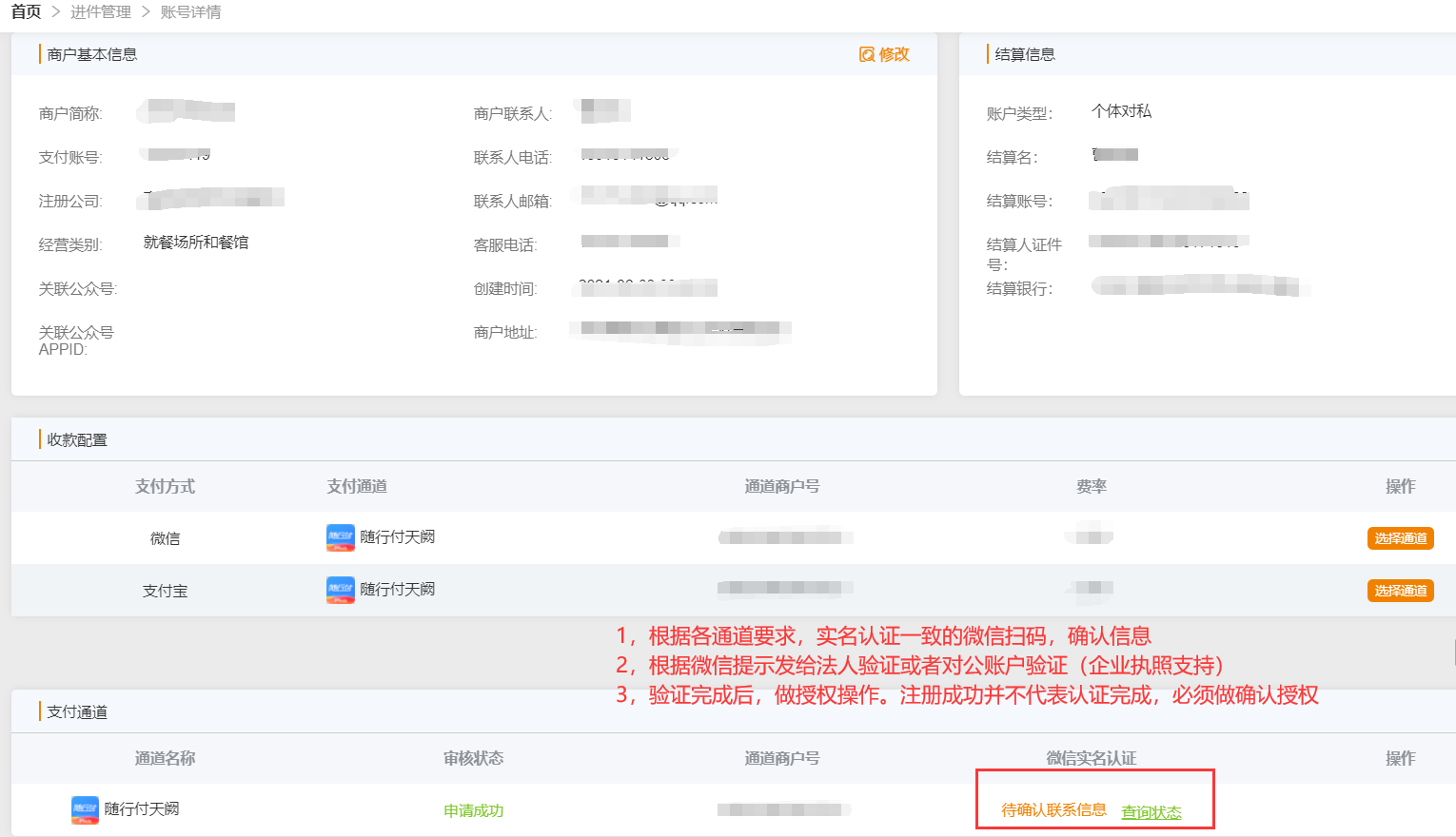Select the 支付宝 payment method cell
Screen dimensions: 1456x837
pyautogui.click(x=165, y=591)
